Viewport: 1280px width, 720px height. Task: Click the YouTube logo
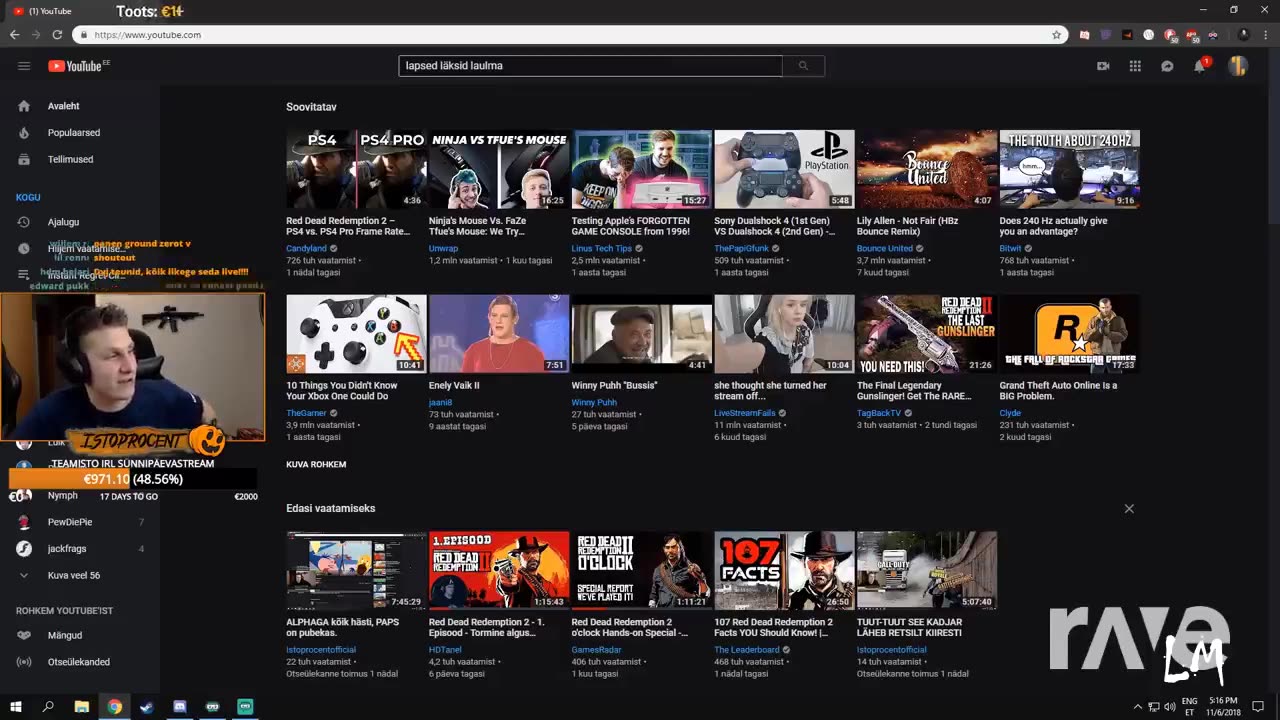pos(79,66)
